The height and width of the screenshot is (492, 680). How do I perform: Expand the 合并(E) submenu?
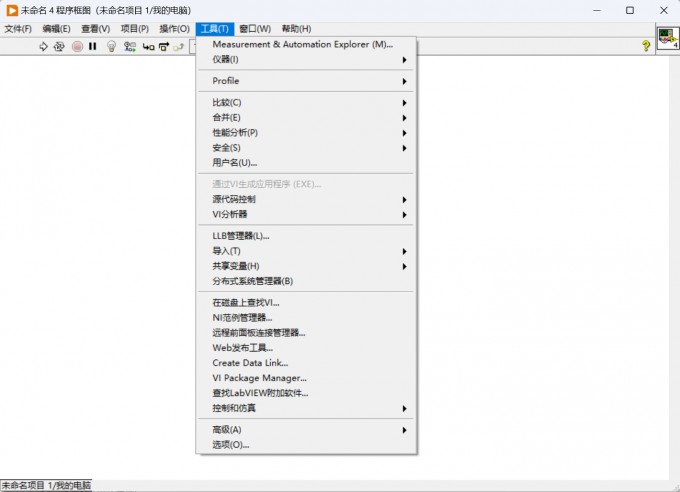tap(306, 118)
